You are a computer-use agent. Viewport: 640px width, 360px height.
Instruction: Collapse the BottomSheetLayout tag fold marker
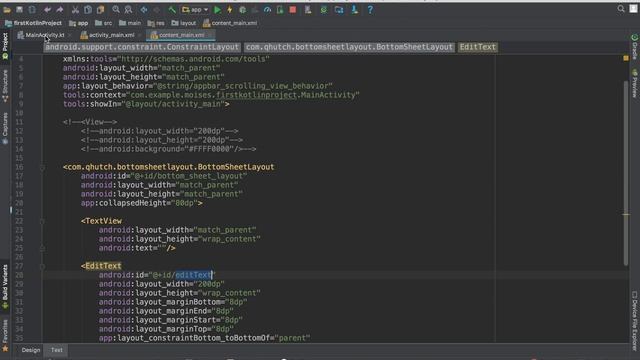coord(42,167)
